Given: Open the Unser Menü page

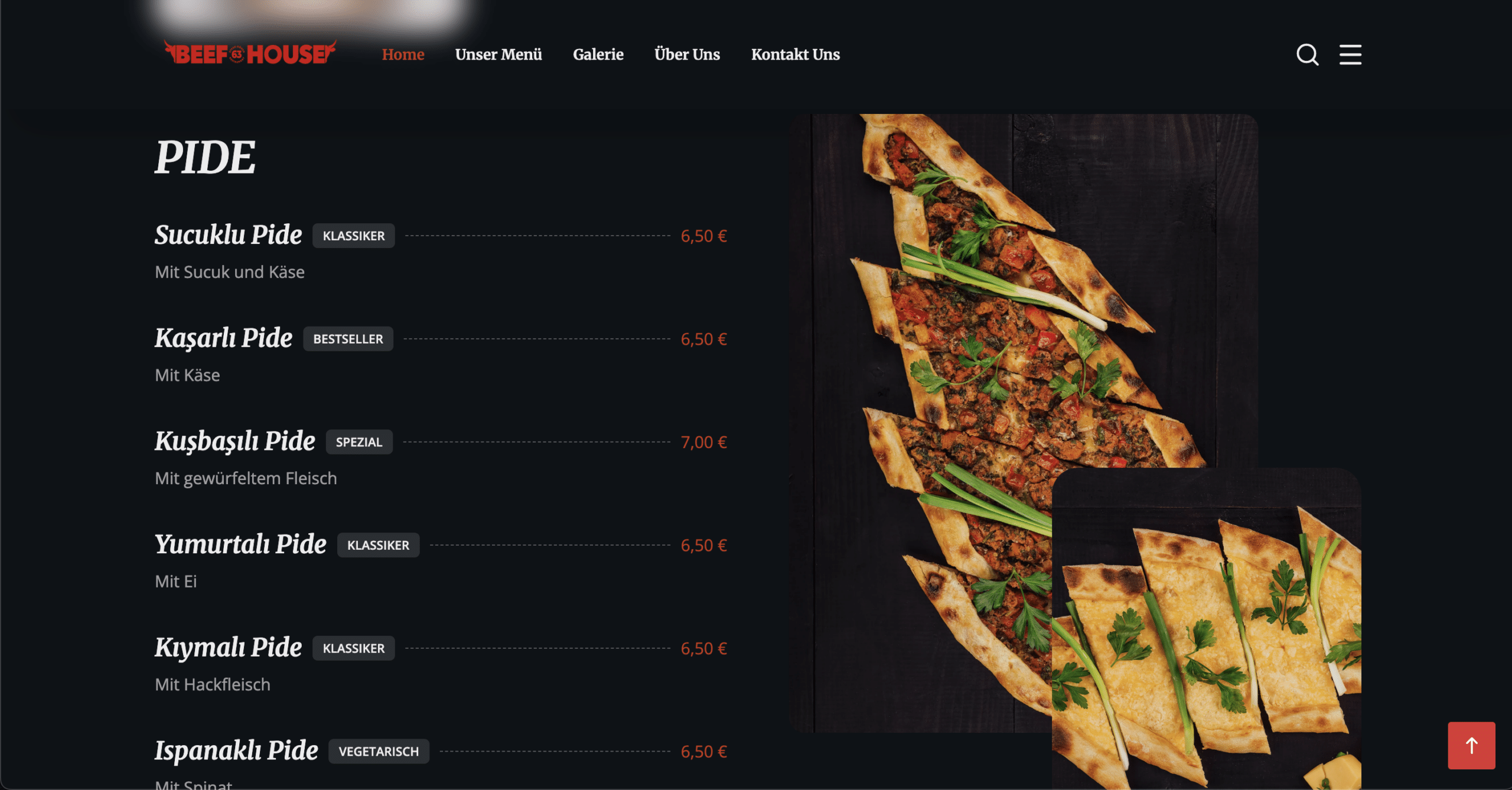Looking at the screenshot, I should pos(498,54).
